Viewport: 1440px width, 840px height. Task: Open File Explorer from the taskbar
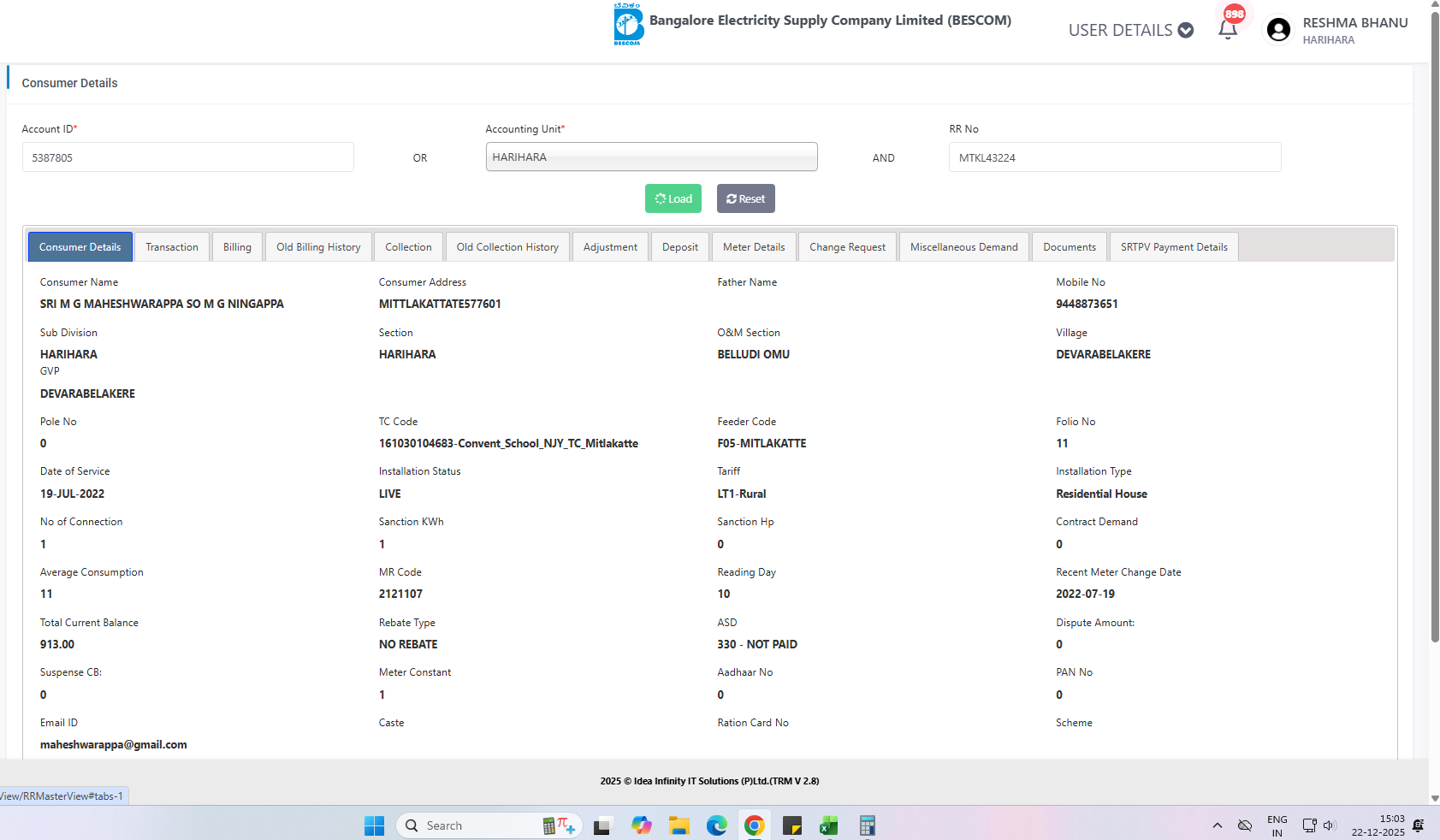coord(679,825)
